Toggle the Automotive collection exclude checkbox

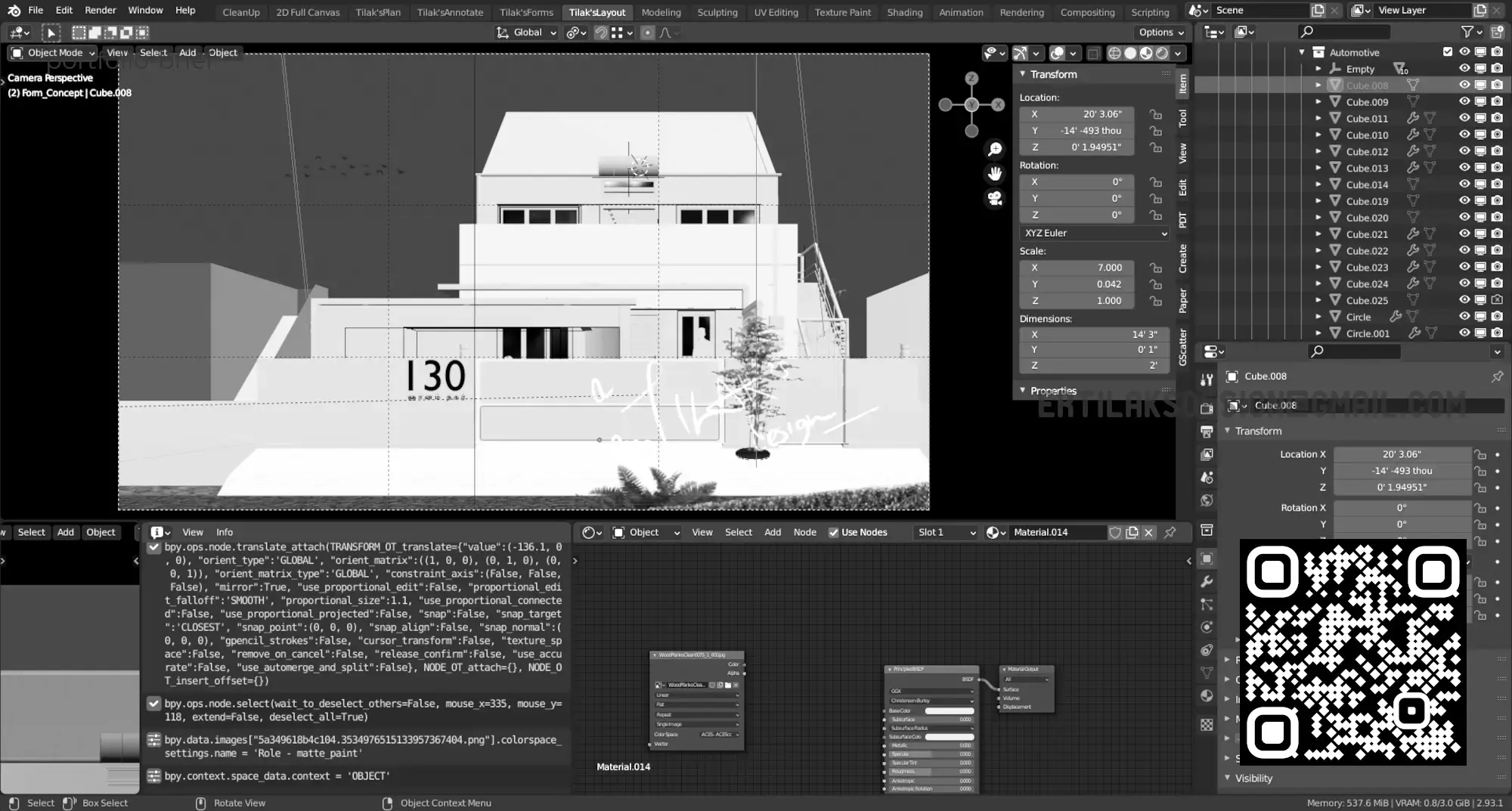(x=1447, y=52)
